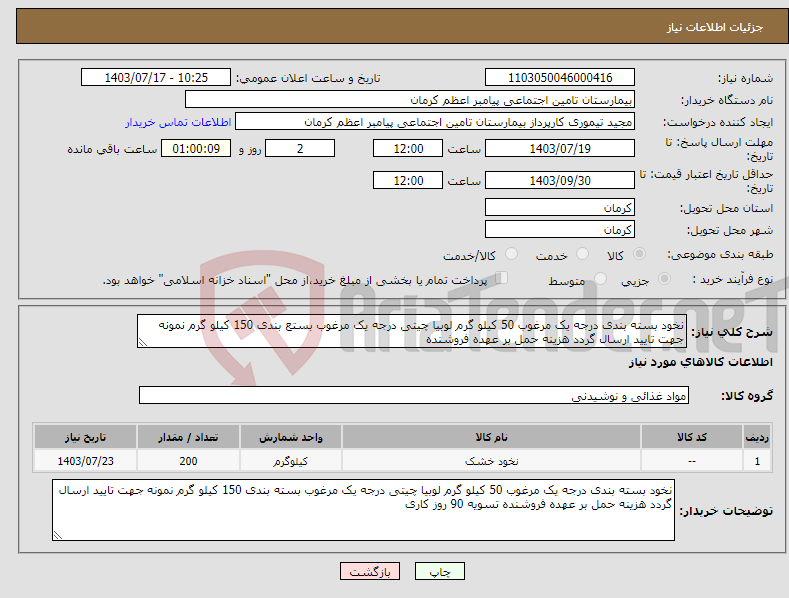The height and width of the screenshot is (598, 789).
Task: Click the remaining days field showing 2
Action: pyautogui.click(x=300, y=148)
